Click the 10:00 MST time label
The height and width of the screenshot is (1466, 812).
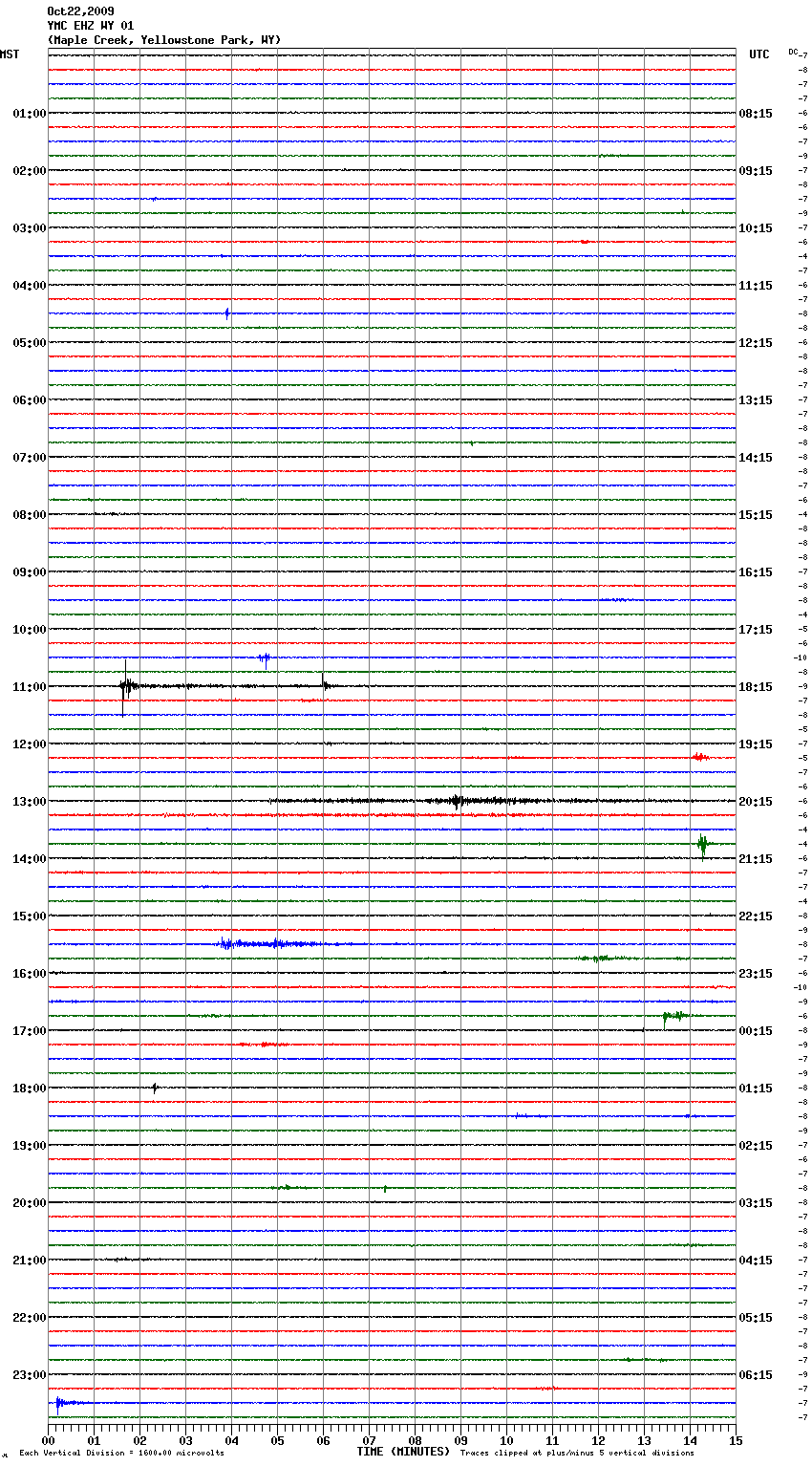[x=30, y=630]
